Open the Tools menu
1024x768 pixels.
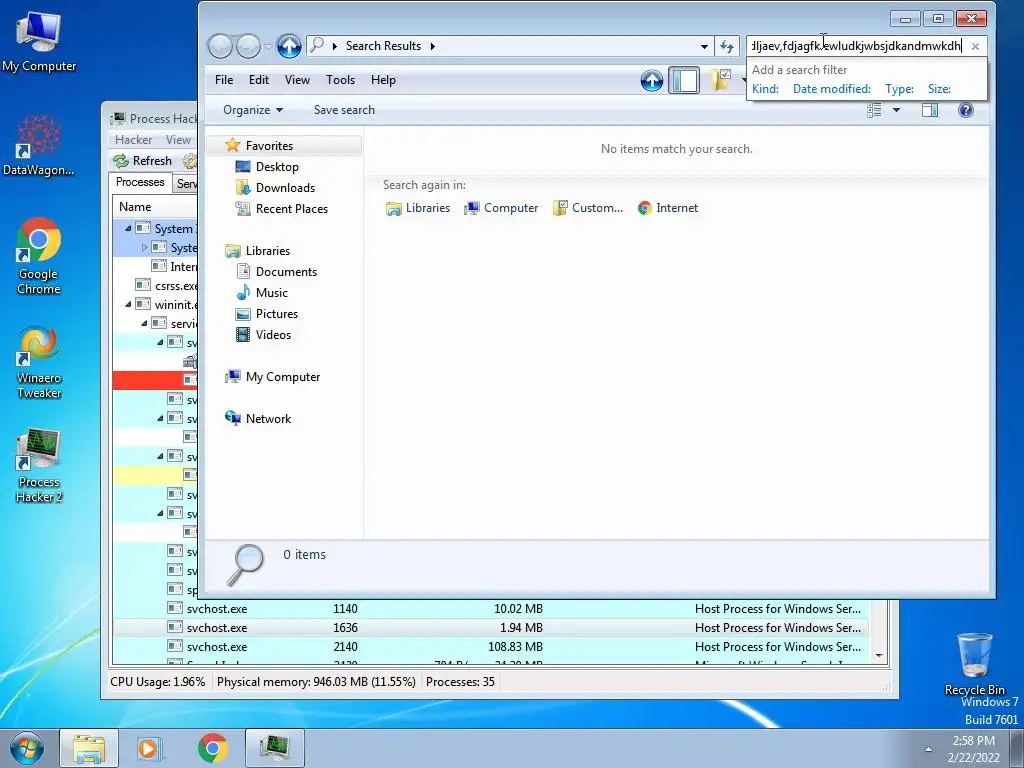click(x=340, y=80)
